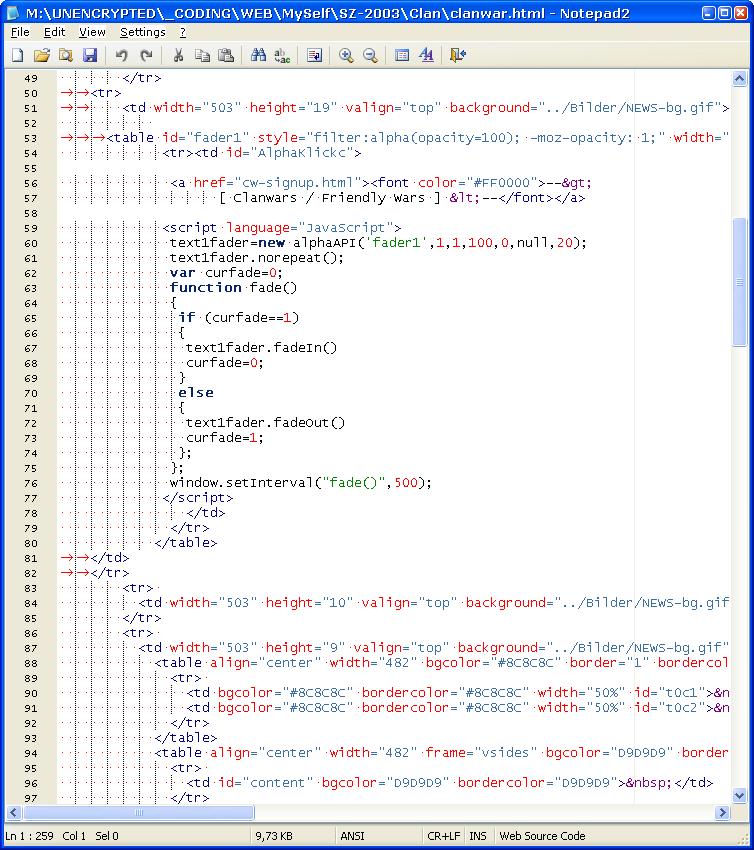Save the file with the floppy icon
Image resolution: width=754 pixels, height=850 pixels.
(90, 55)
